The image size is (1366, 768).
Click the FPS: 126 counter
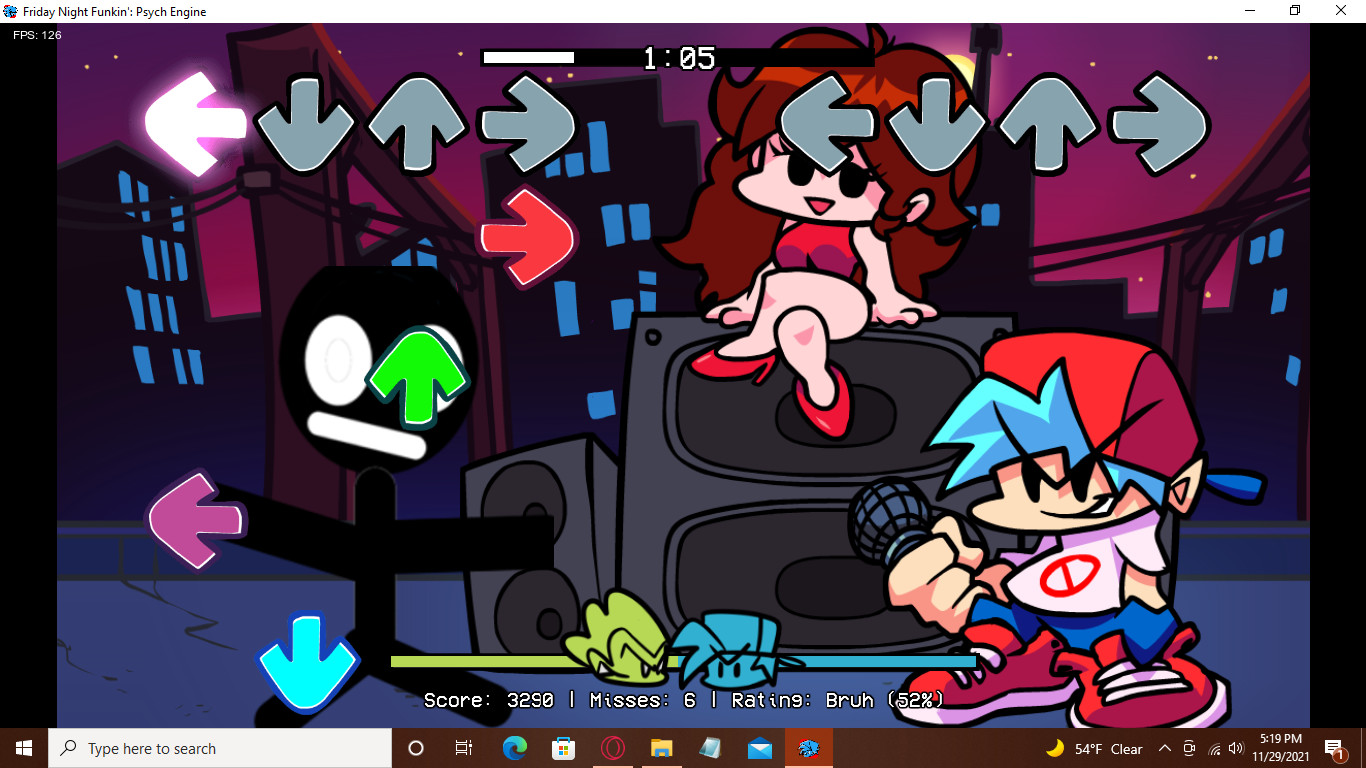pos(37,35)
